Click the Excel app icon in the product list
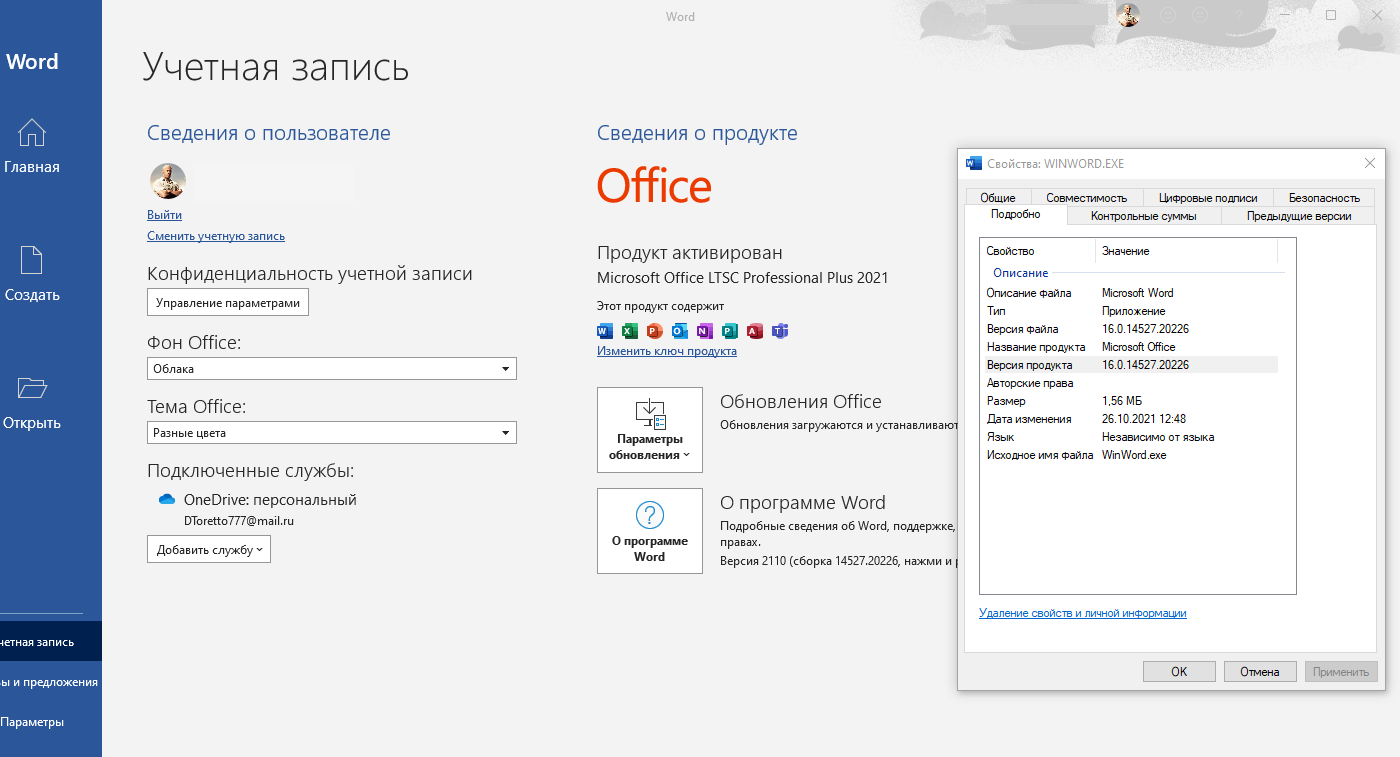1400x757 pixels. (x=630, y=331)
